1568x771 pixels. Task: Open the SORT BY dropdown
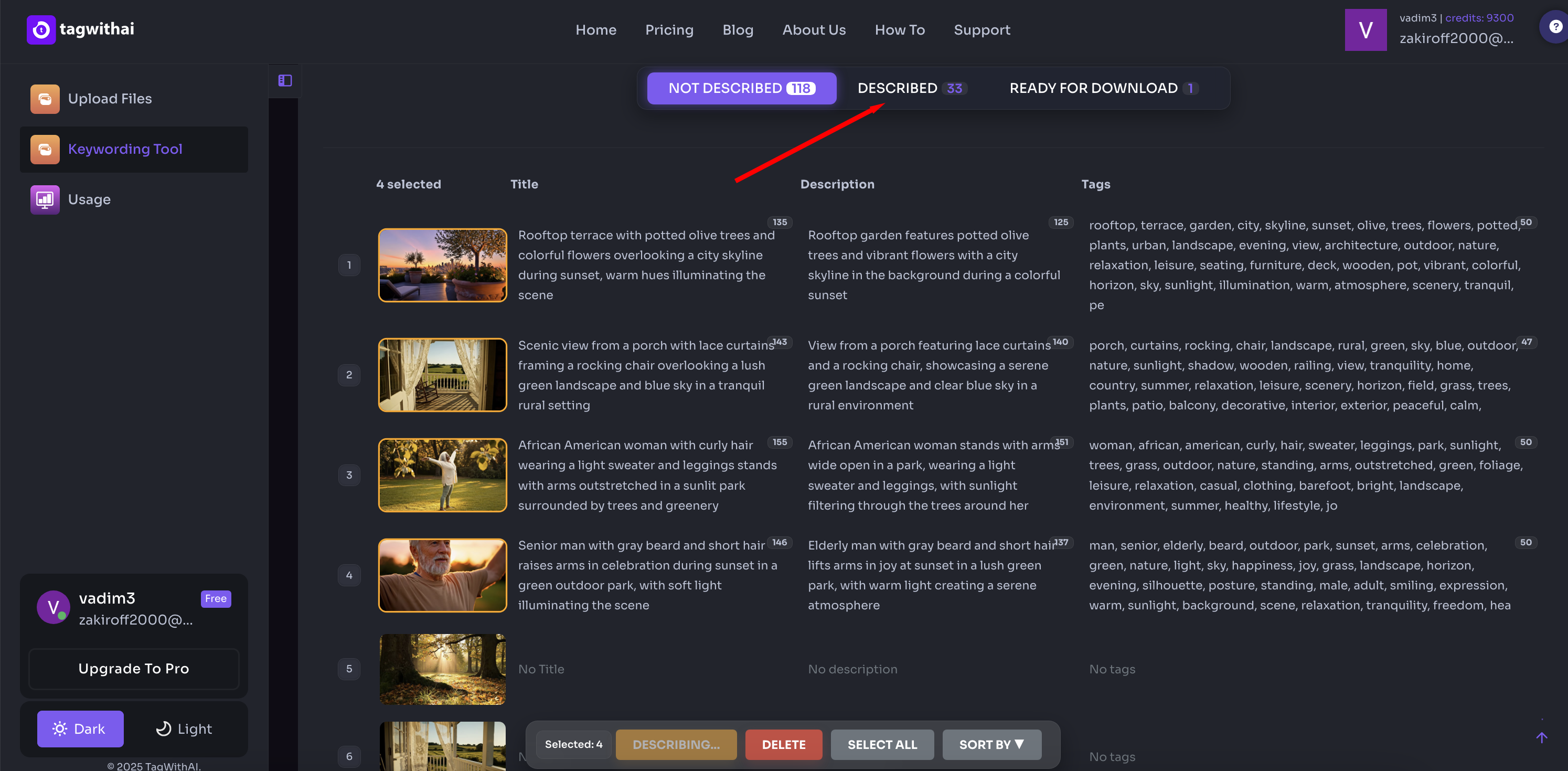[x=991, y=744]
